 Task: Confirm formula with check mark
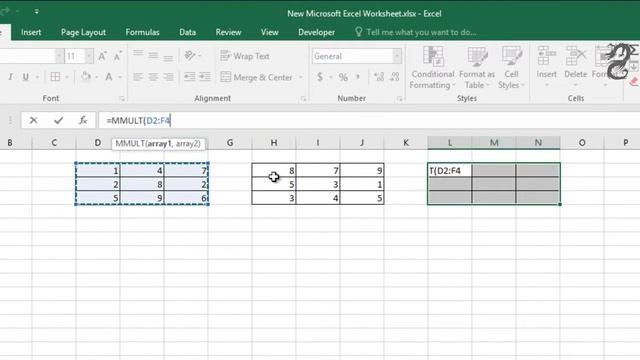[58, 120]
